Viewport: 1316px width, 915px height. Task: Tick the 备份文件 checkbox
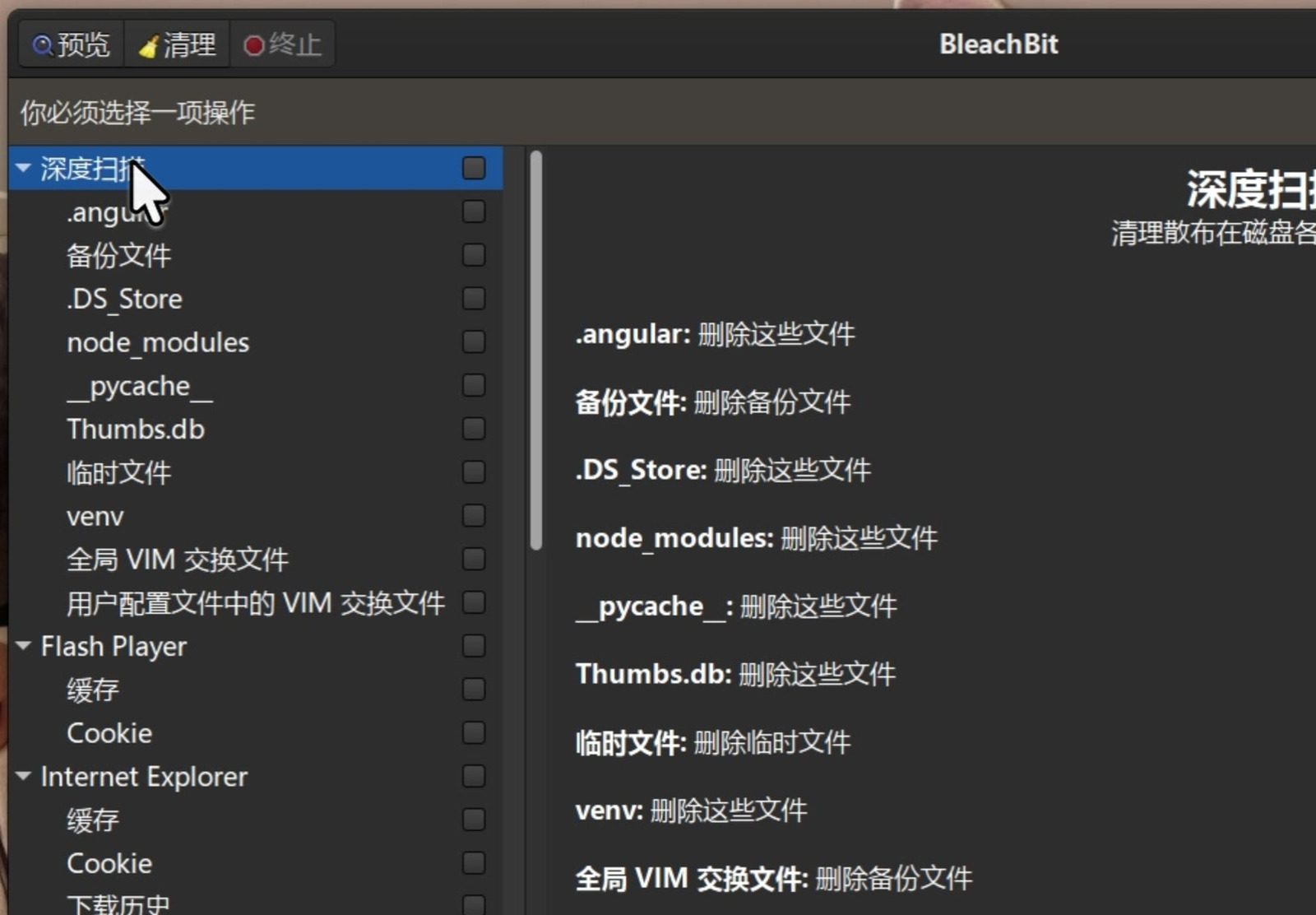coord(474,255)
